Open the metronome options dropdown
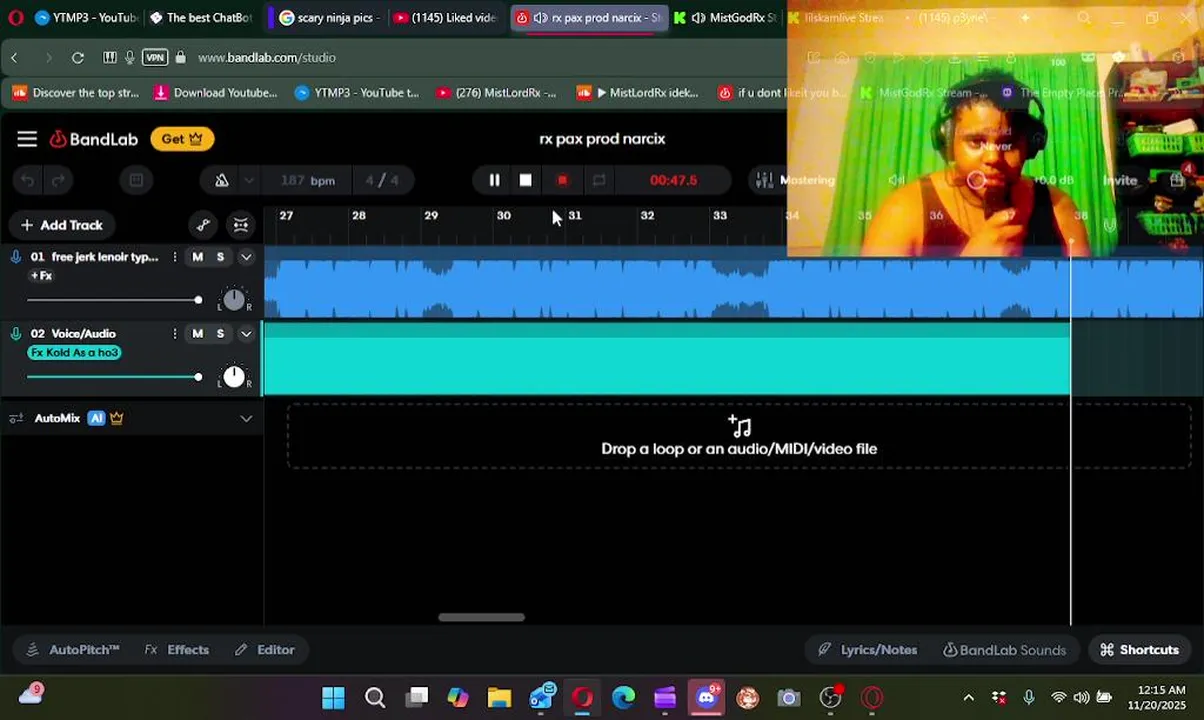This screenshot has height=720, width=1204. pos(249,180)
